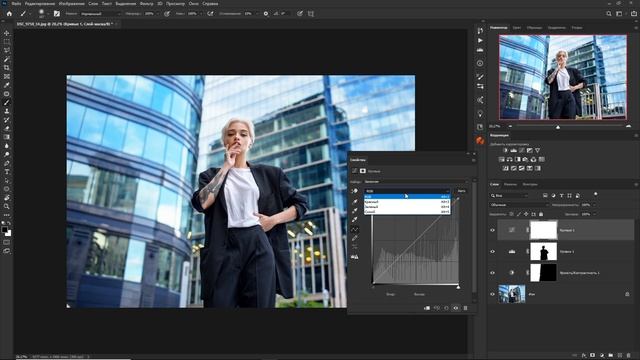Click the foreground color swatch
This screenshot has height=360, width=640.
[x=4, y=230]
